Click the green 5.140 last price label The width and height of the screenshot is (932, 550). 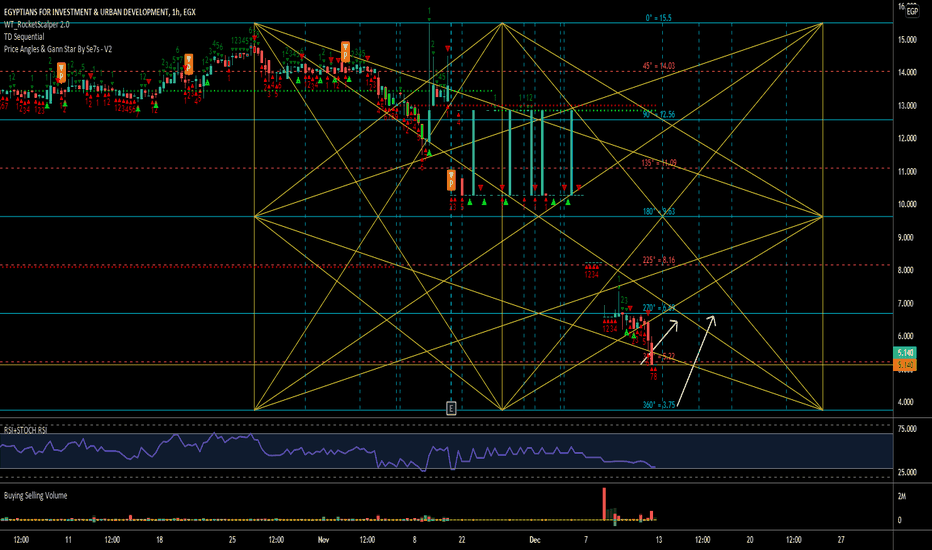tap(905, 353)
